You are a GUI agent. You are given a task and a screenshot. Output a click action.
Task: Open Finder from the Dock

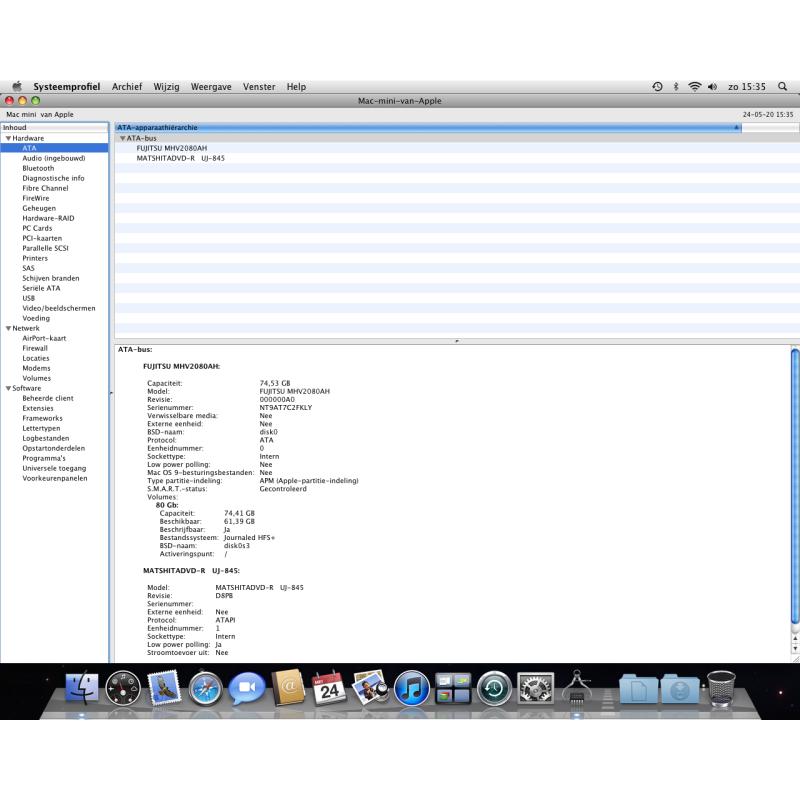point(82,687)
